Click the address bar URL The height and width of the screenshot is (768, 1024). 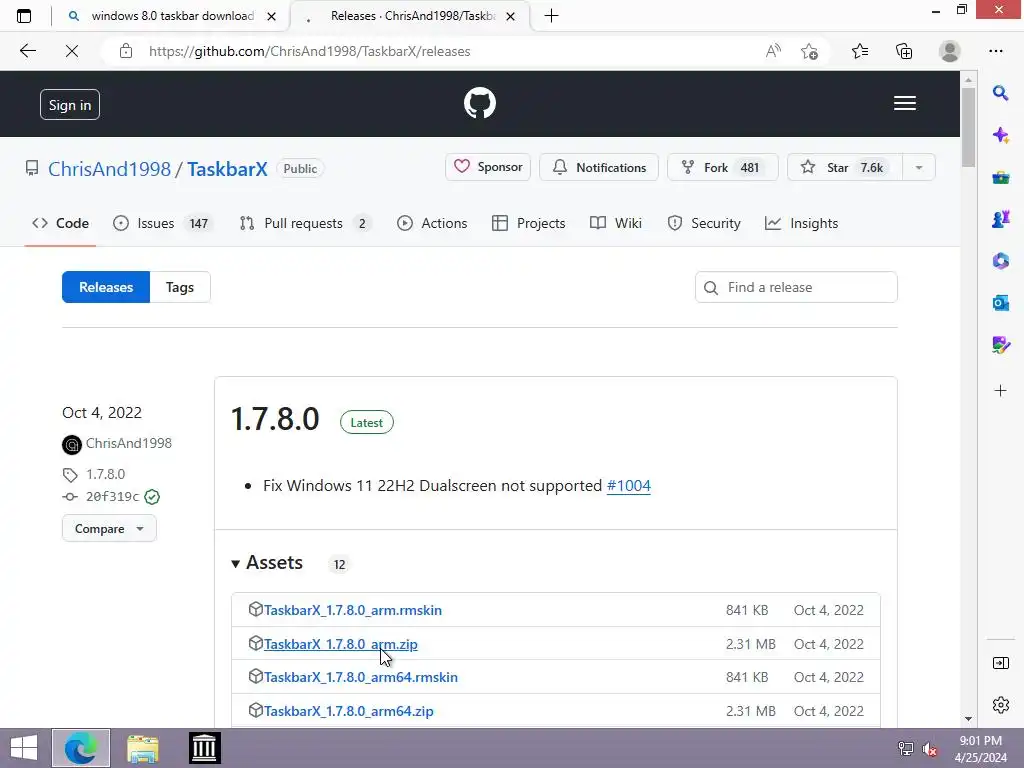pyautogui.click(x=310, y=51)
